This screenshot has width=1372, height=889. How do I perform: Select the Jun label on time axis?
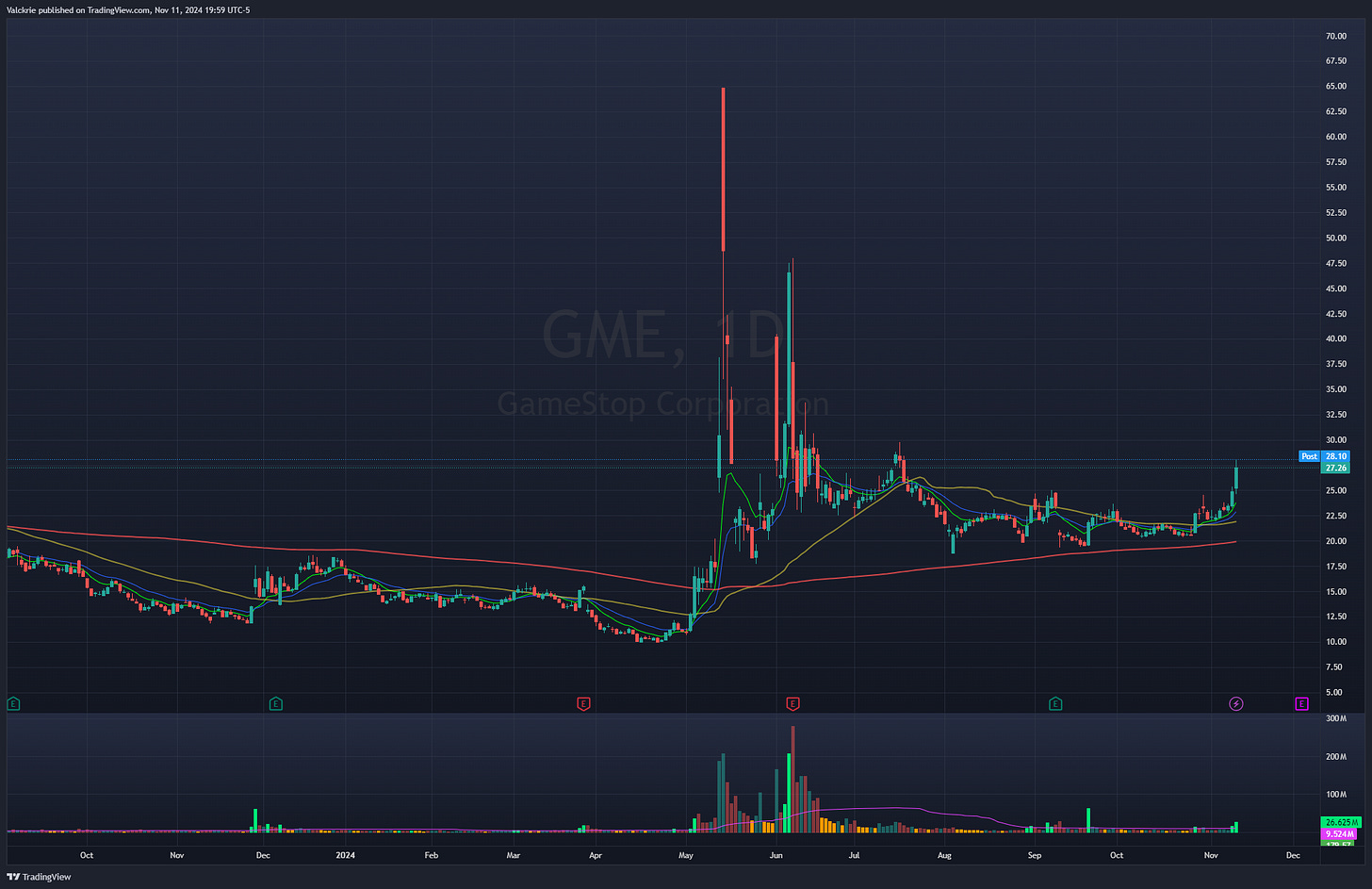tap(776, 855)
